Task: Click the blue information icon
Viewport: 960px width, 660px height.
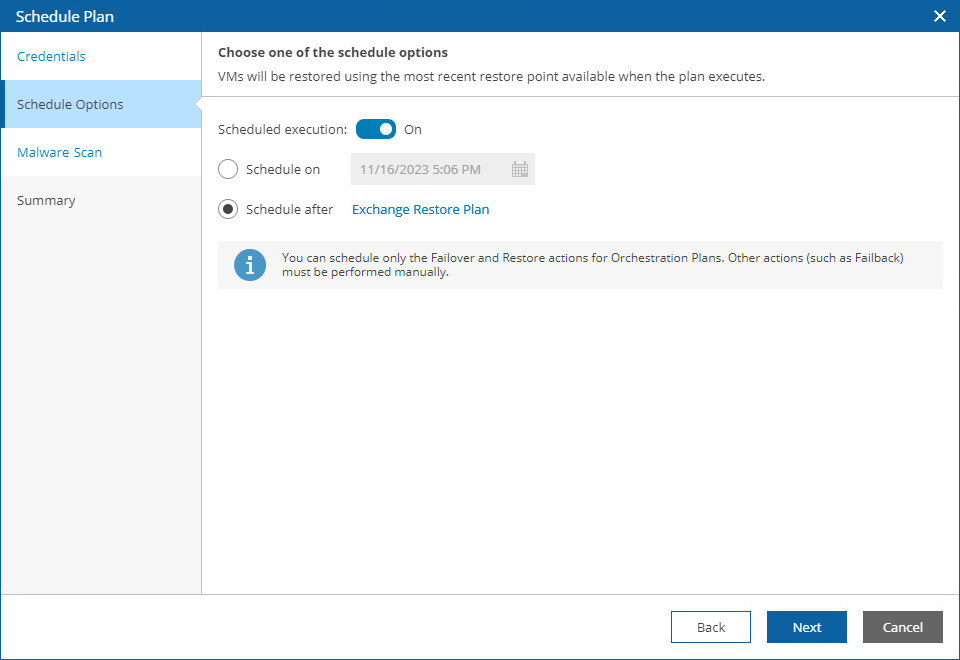Action: point(250,265)
